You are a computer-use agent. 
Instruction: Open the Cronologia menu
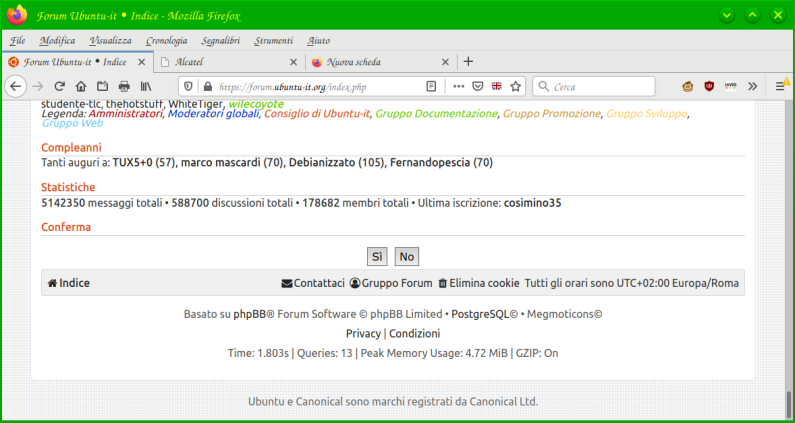tap(166, 41)
